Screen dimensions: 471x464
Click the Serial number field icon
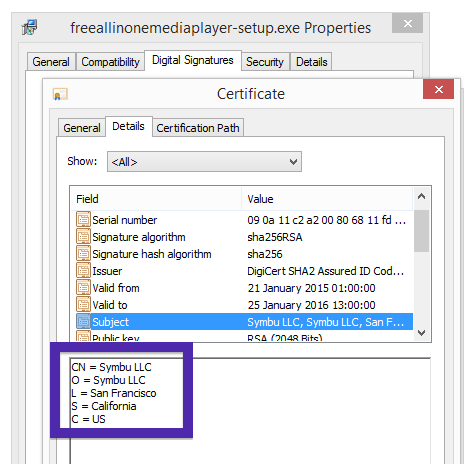[83, 220]
